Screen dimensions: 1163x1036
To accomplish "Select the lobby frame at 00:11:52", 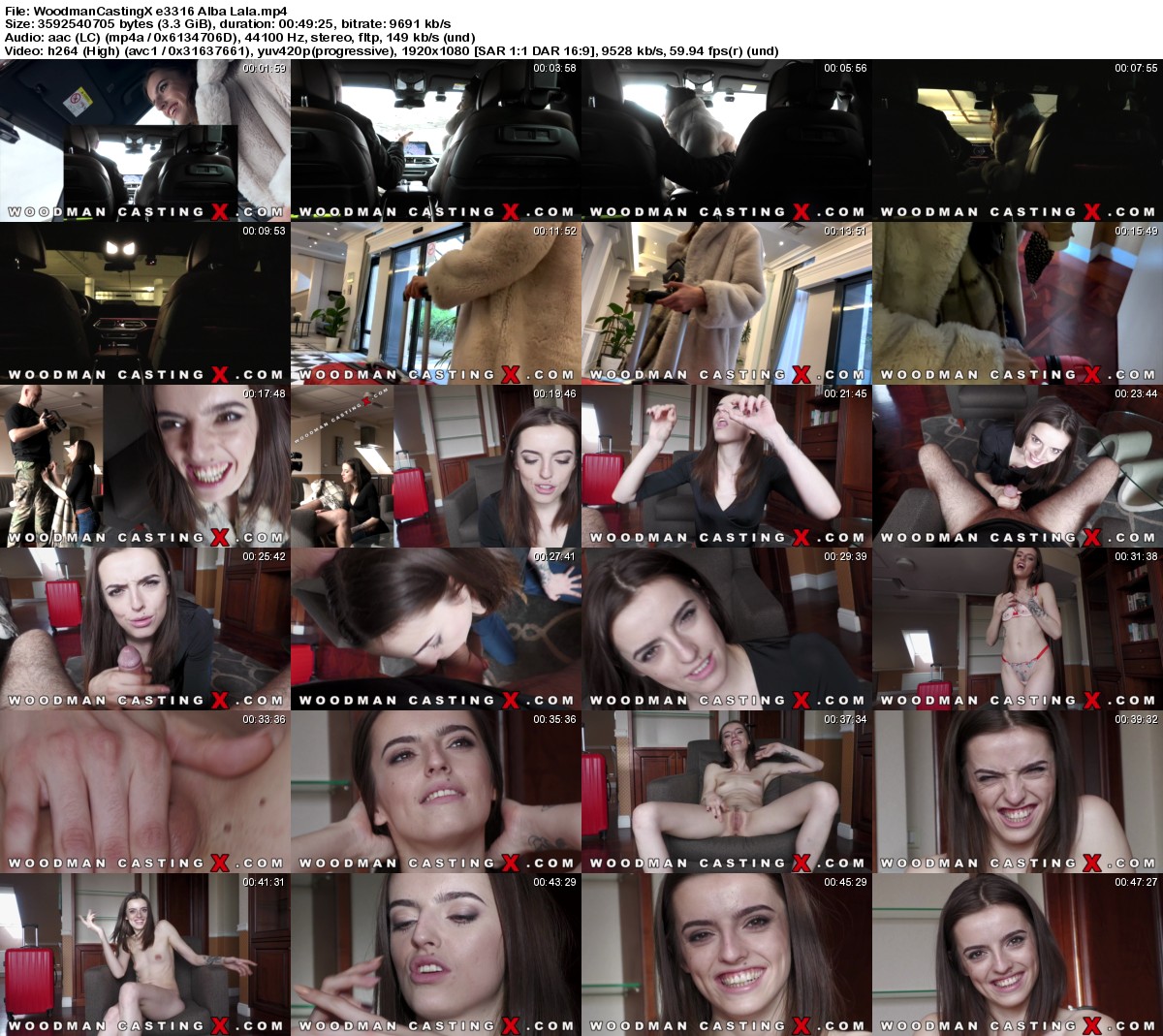I will 436,303.
